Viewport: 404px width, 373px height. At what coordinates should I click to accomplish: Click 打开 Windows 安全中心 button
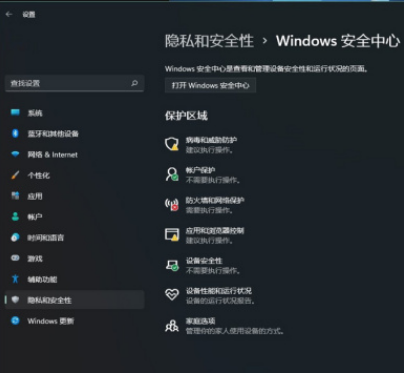[210, 85]
